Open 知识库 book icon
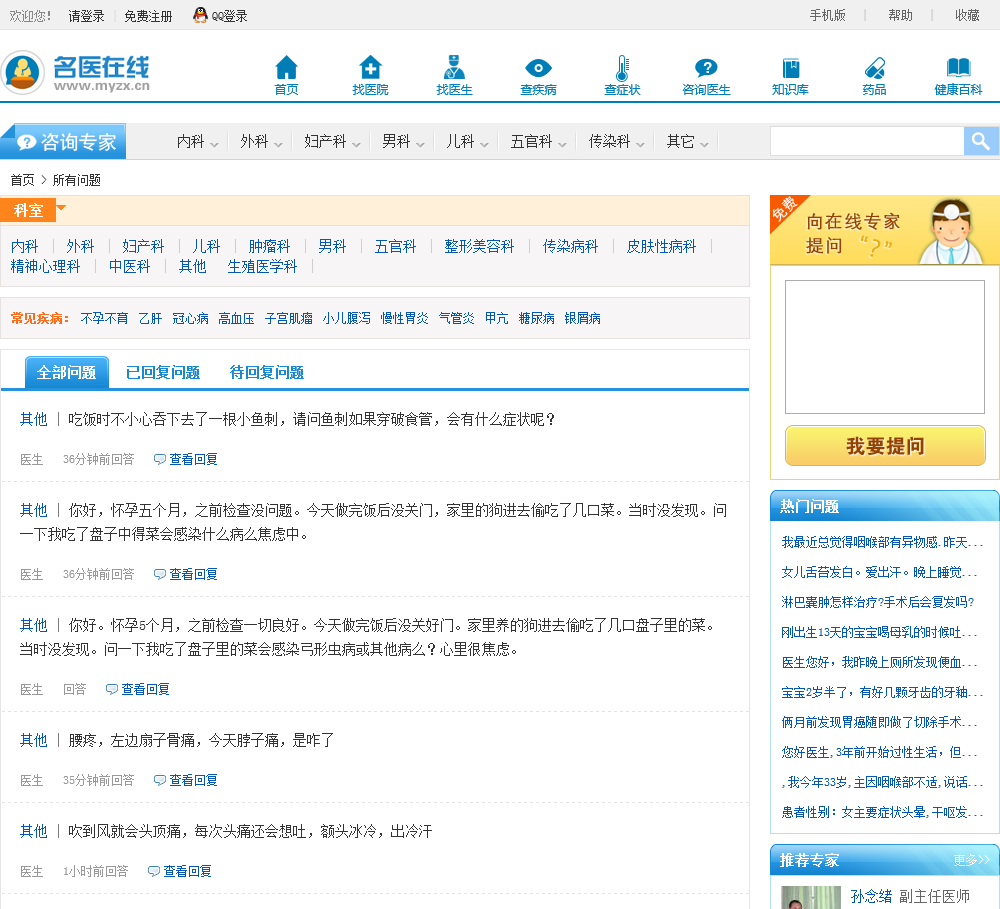Image resolution: width=1000 pixels, height=909 pixels. pyautogui.click(x=790, y=68)
